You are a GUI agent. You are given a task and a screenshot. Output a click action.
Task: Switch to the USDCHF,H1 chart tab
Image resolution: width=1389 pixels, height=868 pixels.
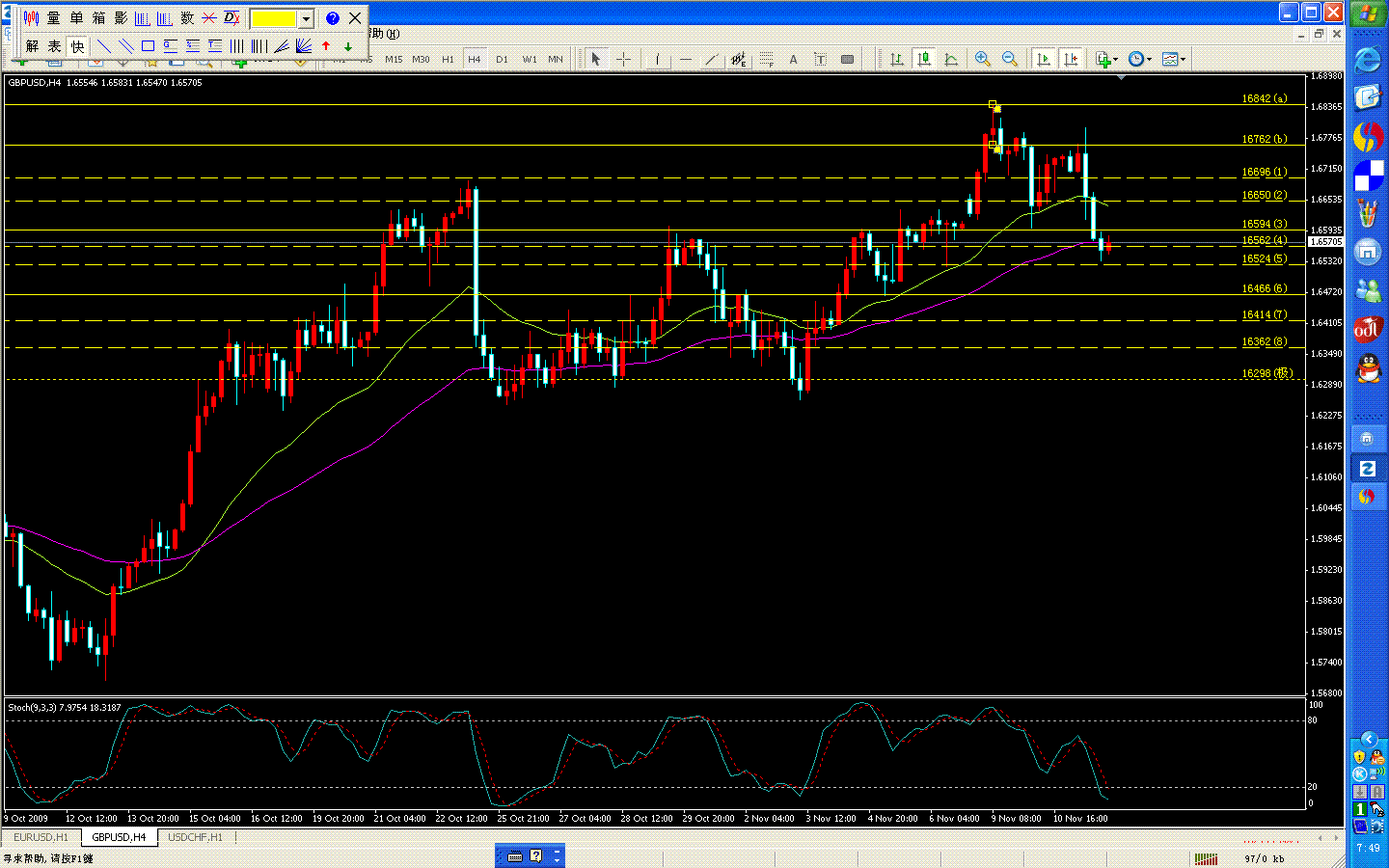[x=195, y=837]
